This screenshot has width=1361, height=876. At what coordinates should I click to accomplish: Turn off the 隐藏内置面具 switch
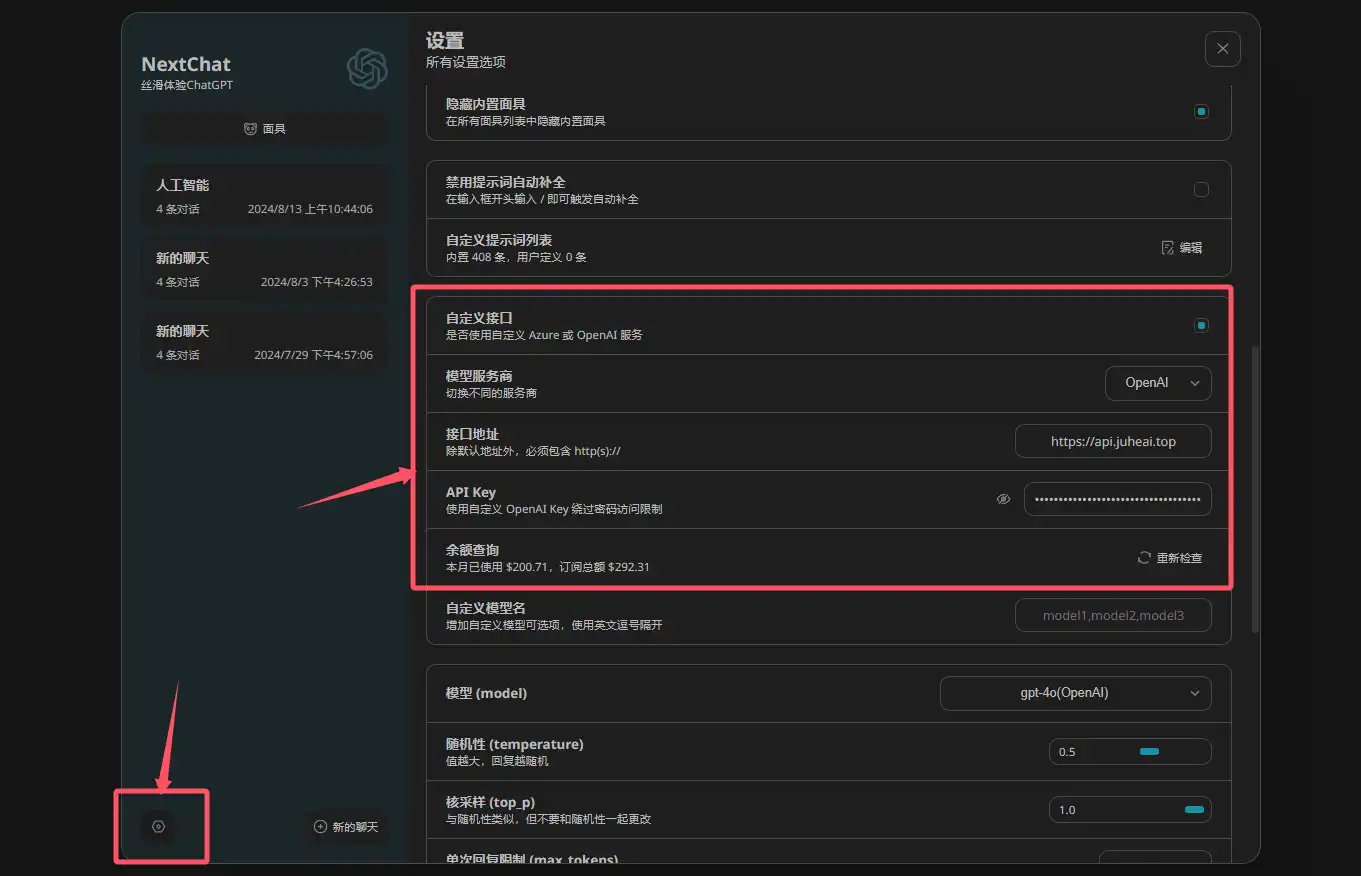point(1201,112)
